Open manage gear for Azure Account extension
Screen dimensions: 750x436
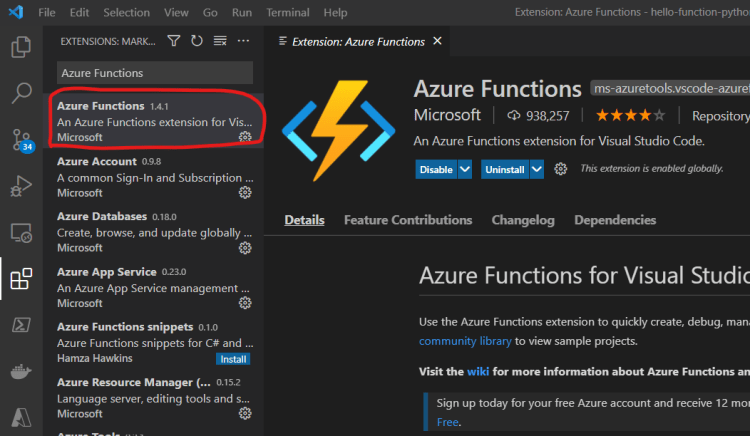tap(245, 193)
